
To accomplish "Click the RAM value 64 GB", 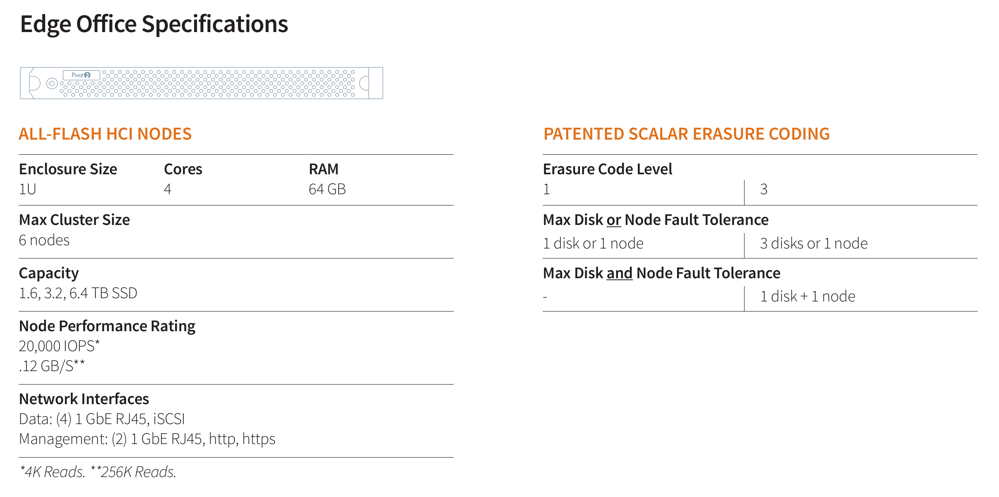I will [x=327, y=189].
